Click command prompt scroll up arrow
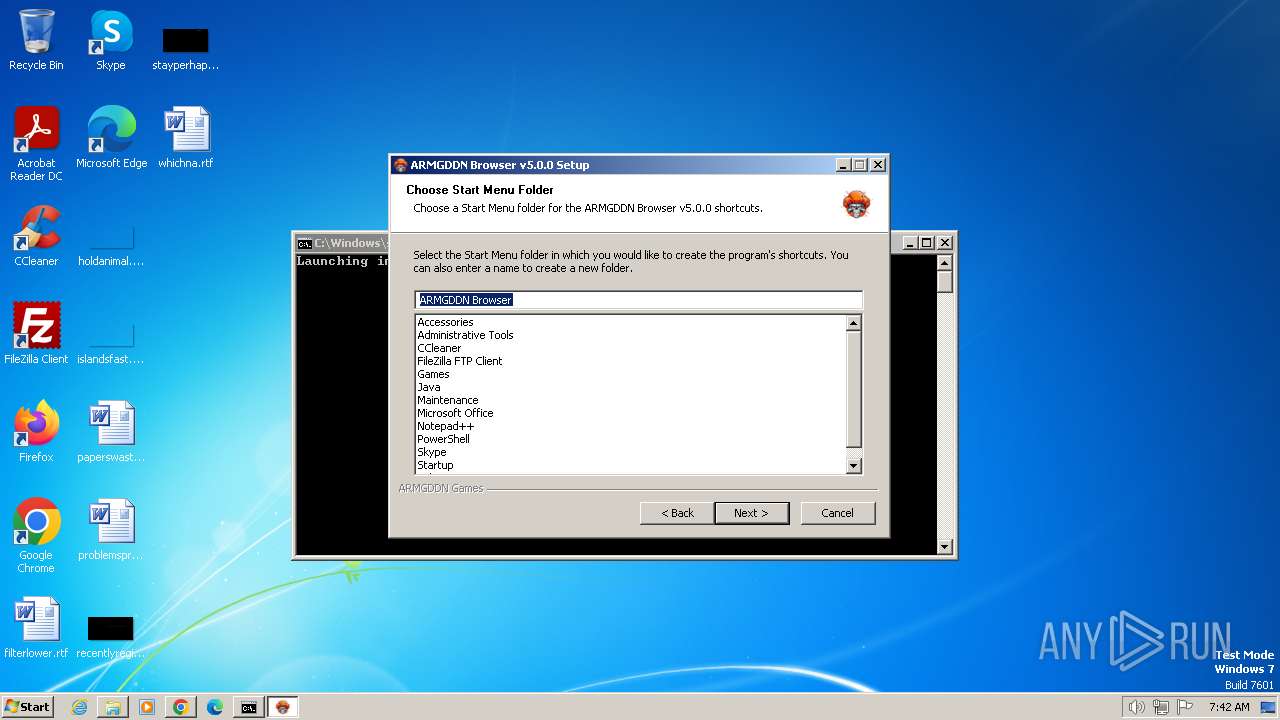Viewport: 1280px width, 720px height. [945, 263]
